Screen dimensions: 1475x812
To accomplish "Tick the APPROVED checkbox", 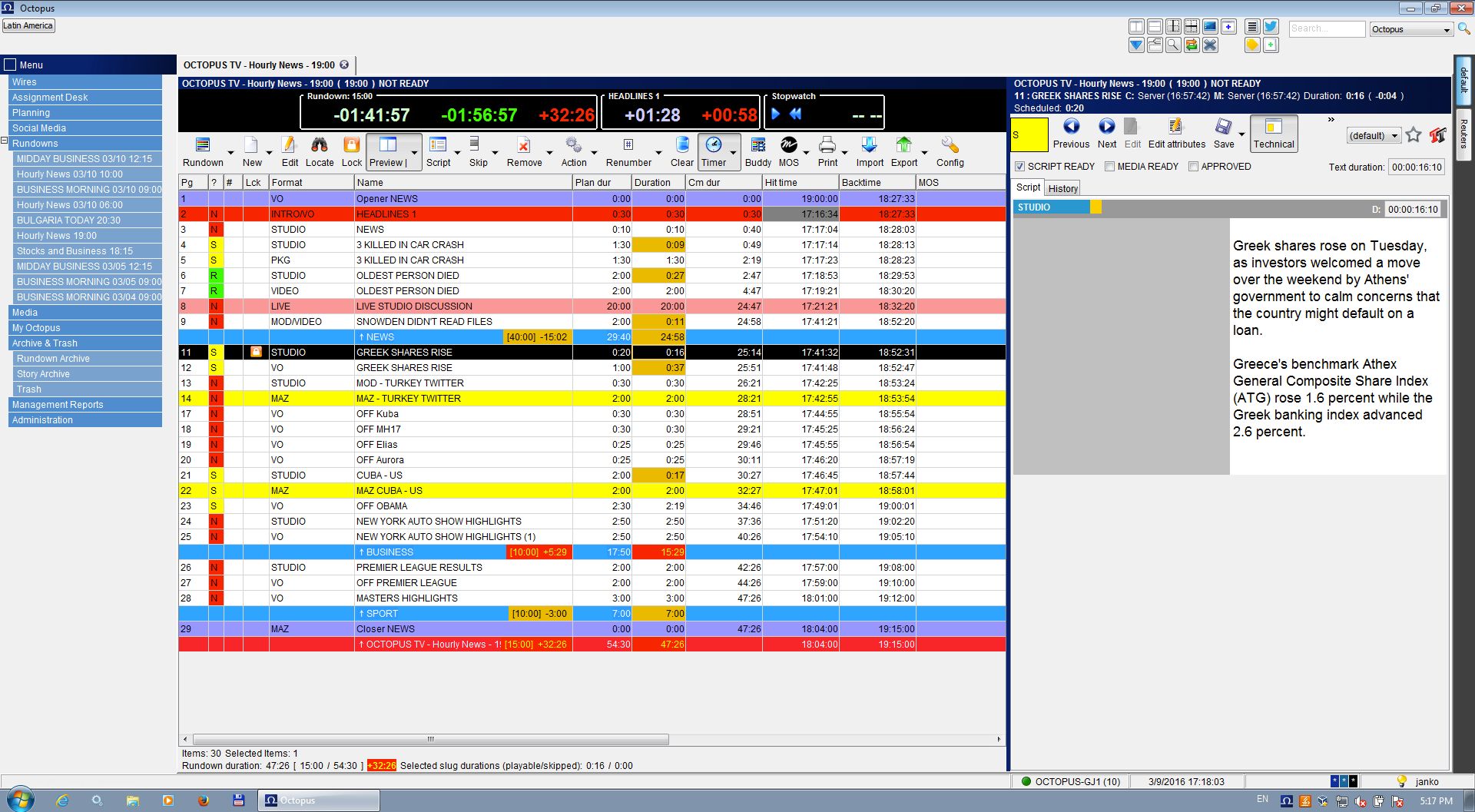I will pyautogui.click(x=1193, y=167).
